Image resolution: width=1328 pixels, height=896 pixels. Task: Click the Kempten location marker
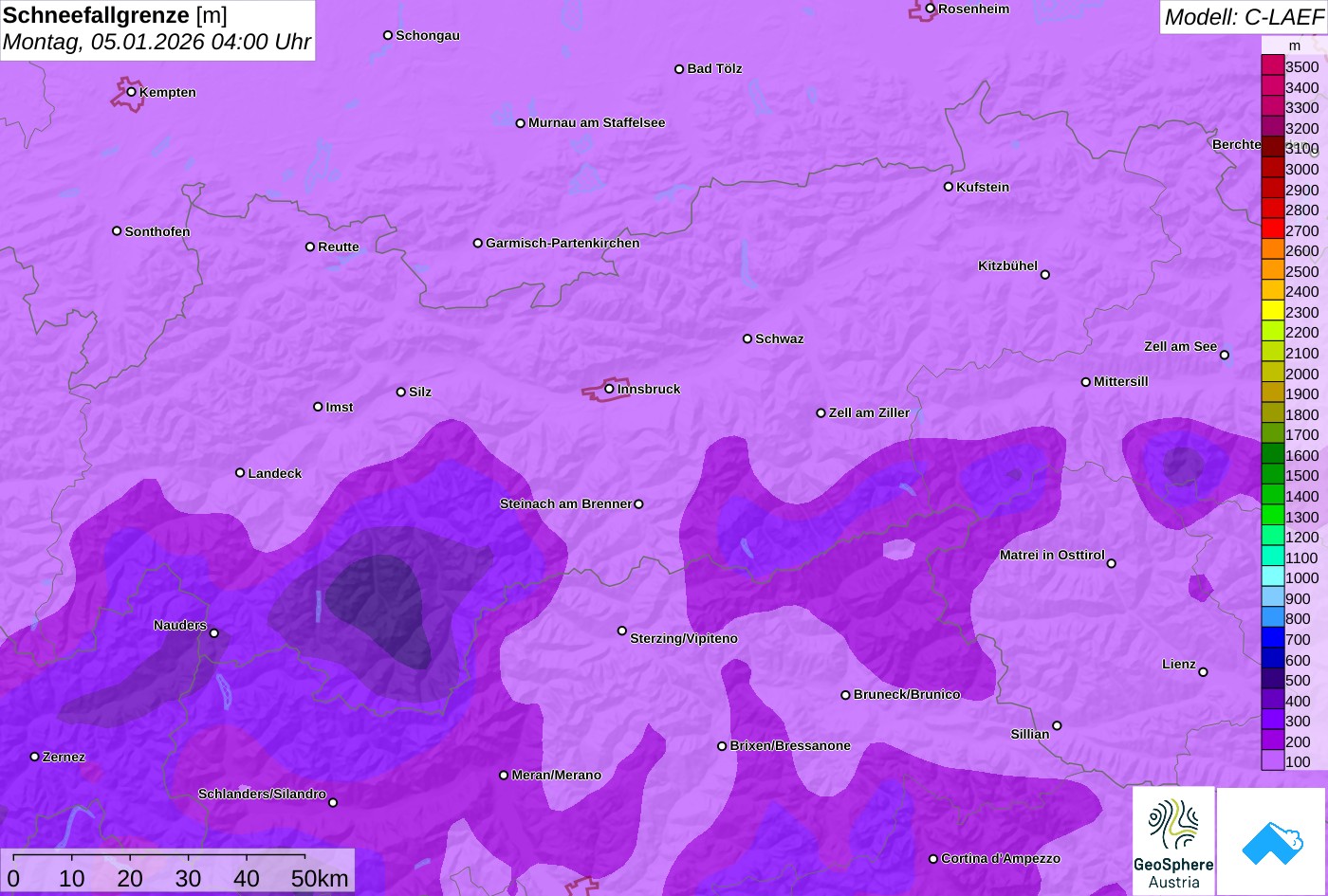pos(132,92)
